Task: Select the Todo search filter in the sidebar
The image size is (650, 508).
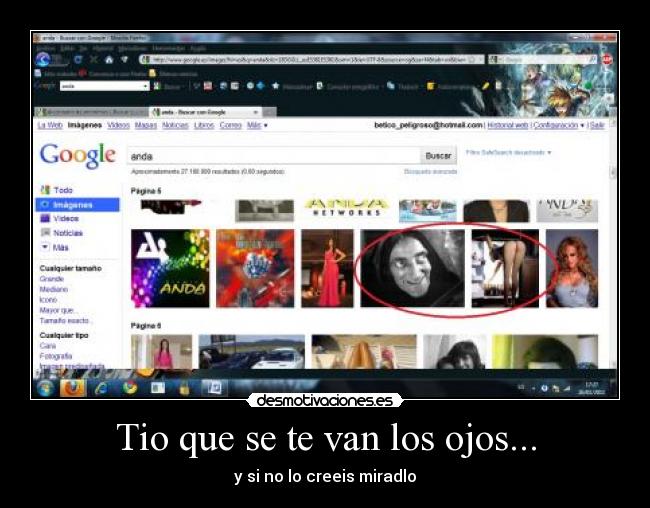Action: click(x=63, y=190)
